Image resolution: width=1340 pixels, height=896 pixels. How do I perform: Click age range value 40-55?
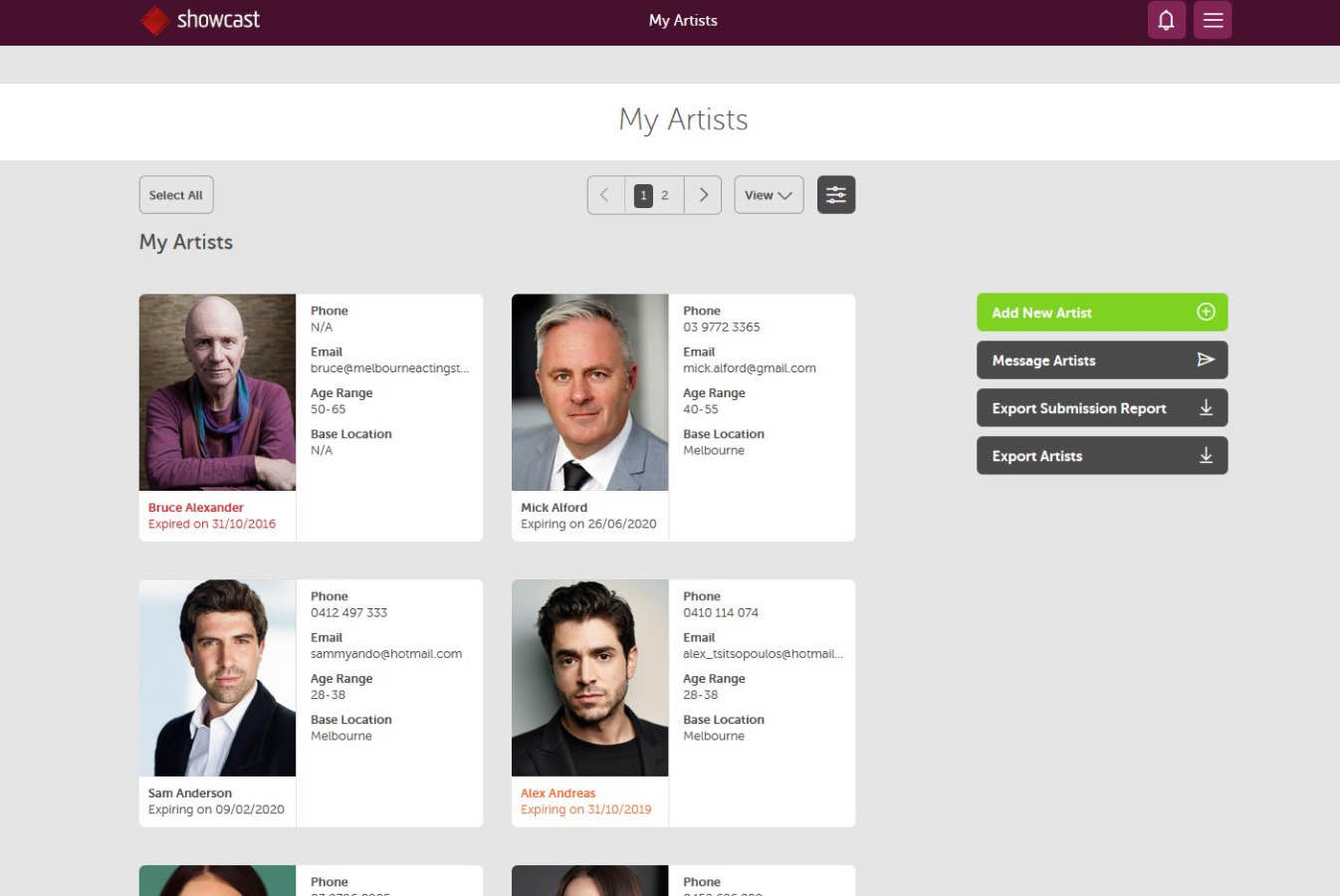coord(701,409)
